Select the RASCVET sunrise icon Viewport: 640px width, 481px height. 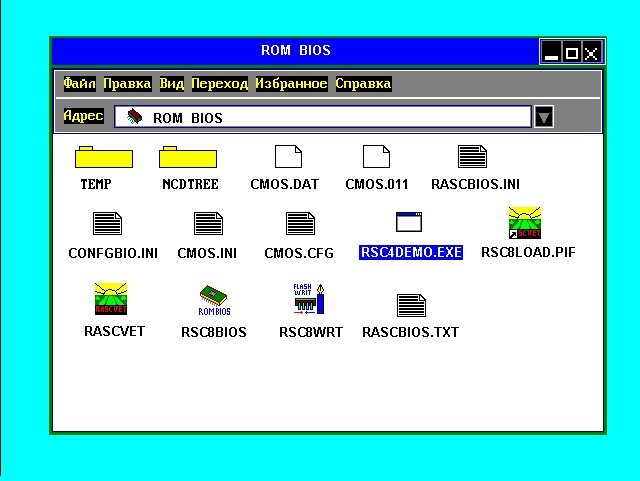point(111,298)
